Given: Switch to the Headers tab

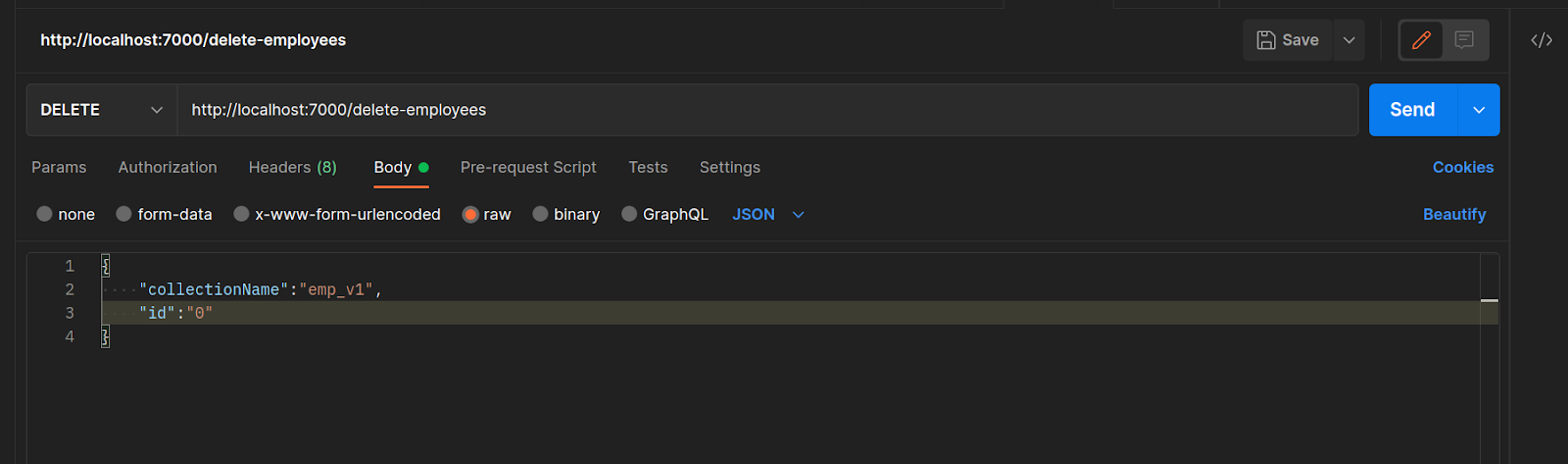Looking at the screenshot, I should (292, 167).
